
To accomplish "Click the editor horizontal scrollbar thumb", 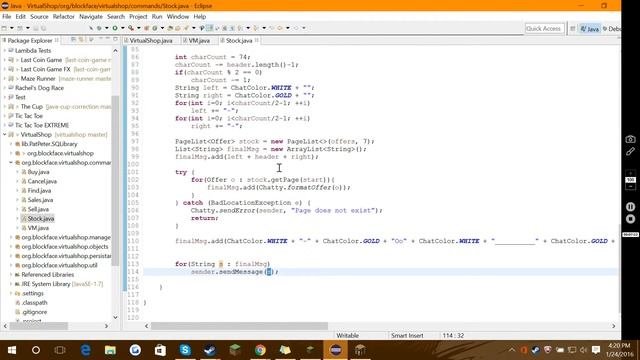I will 239,326.
